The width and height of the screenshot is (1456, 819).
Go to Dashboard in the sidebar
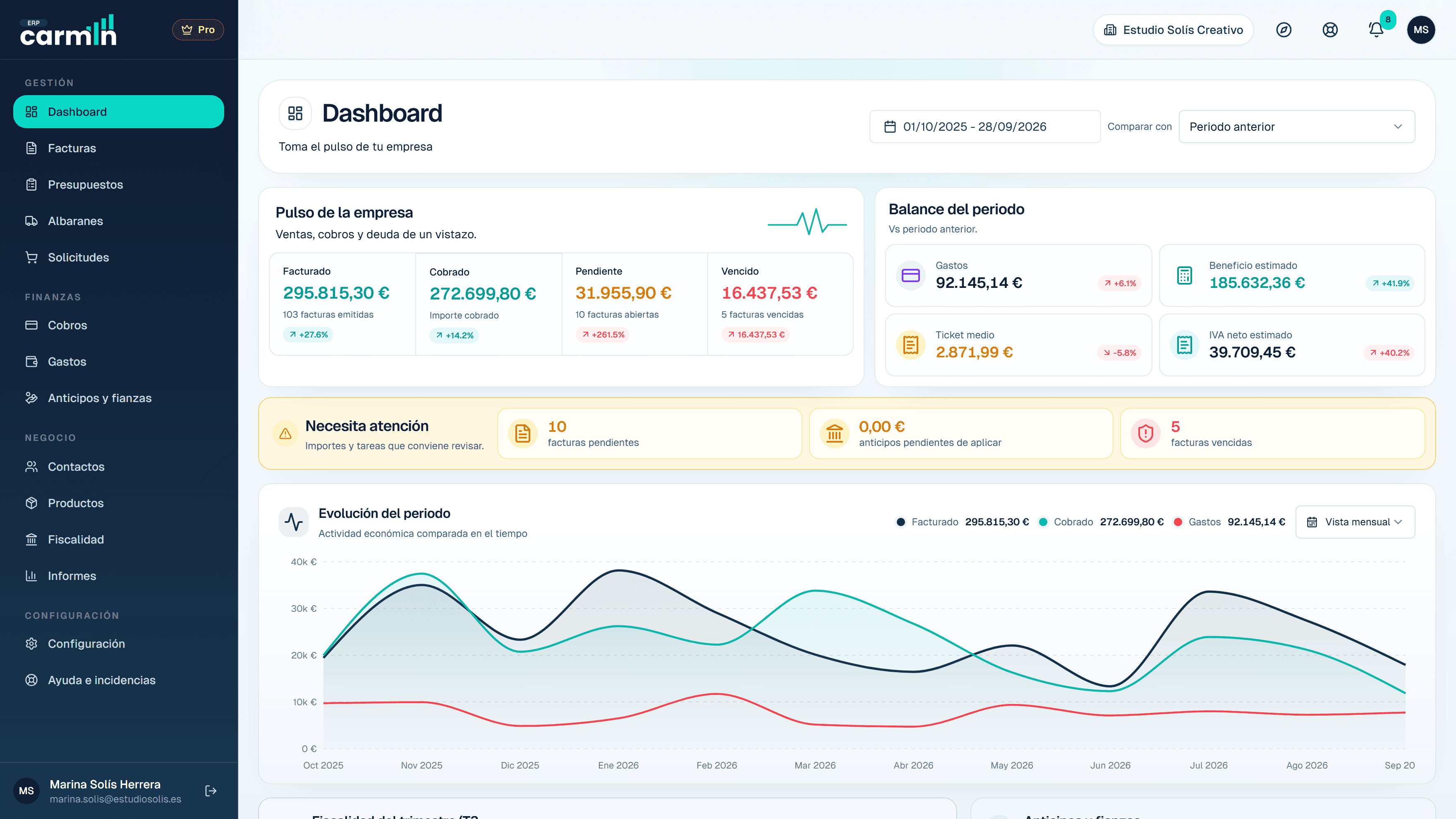[119, 112]
